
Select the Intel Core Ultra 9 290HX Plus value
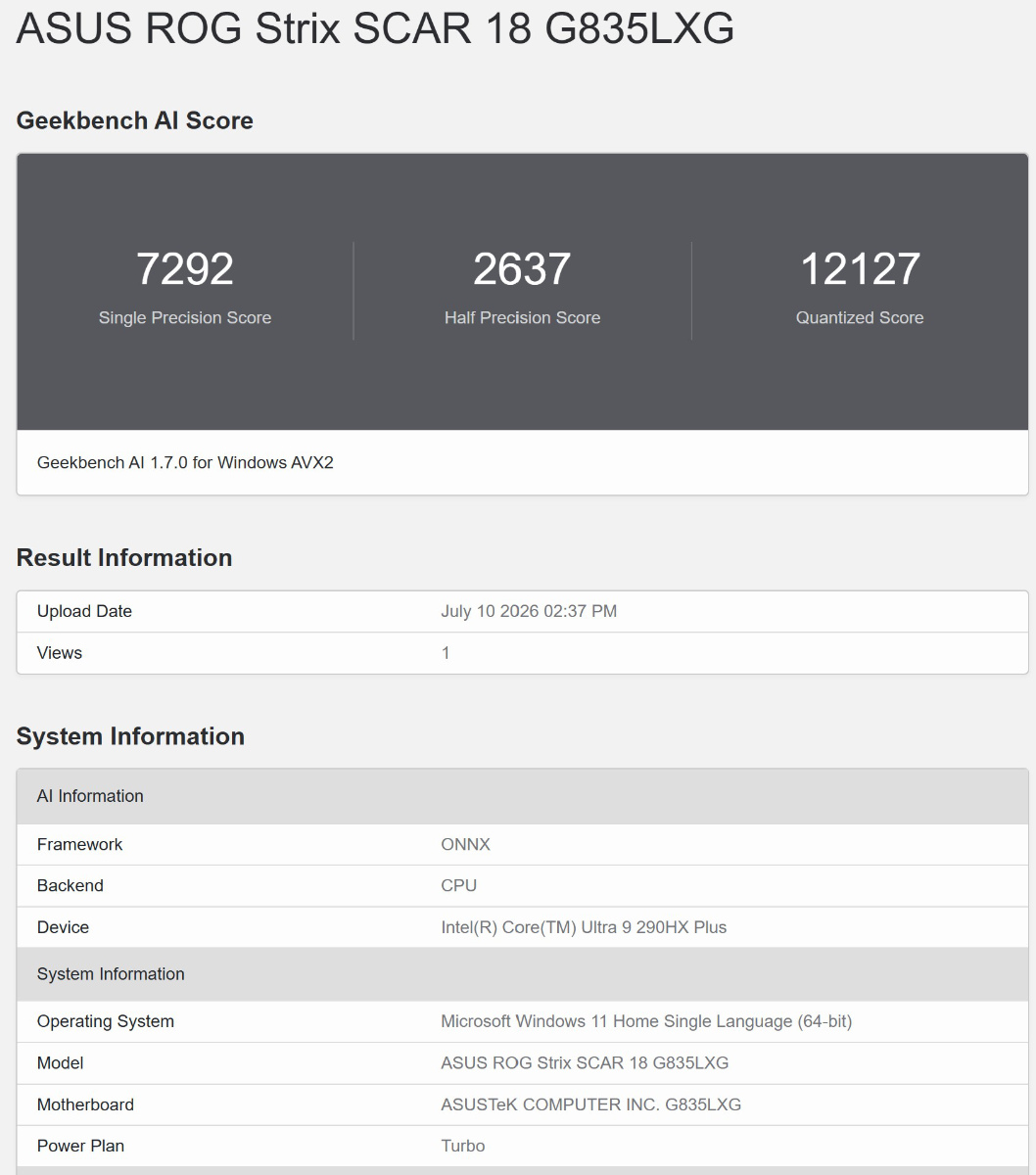[x=584, y=927]
